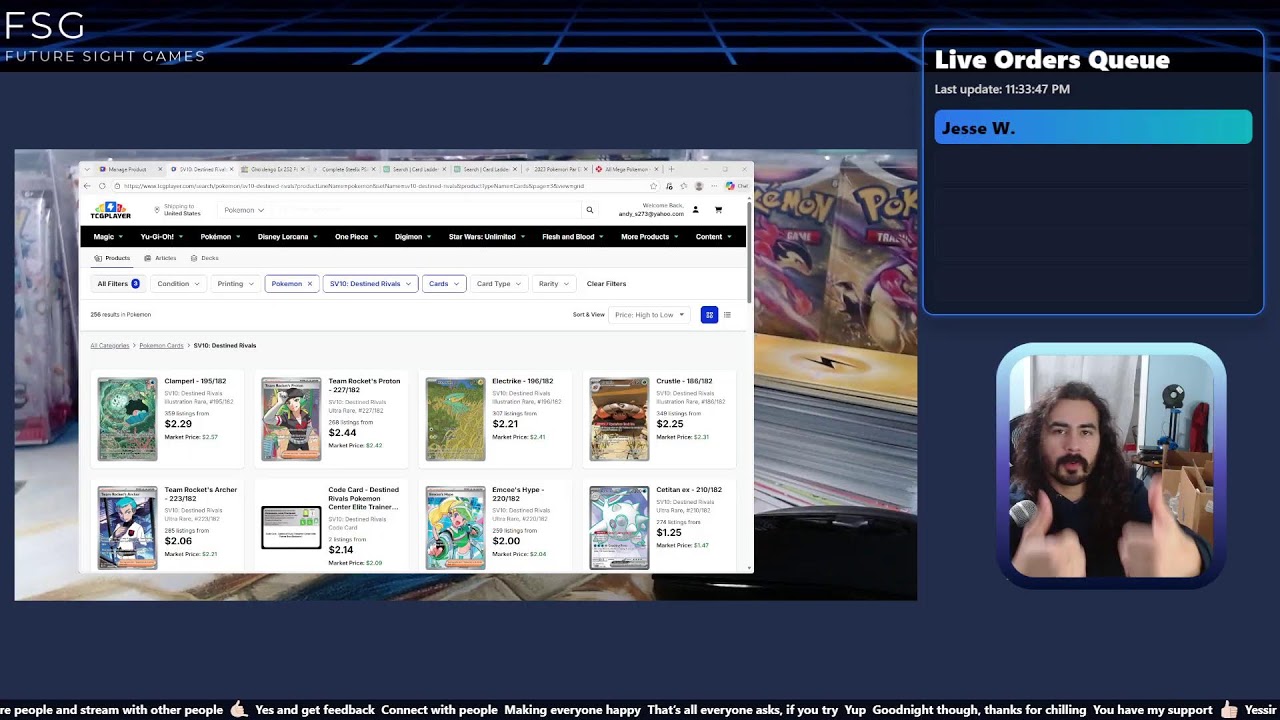Select the Articles tab
The width and height of the screenshot is (1280, 720).
tap(160, 258)
